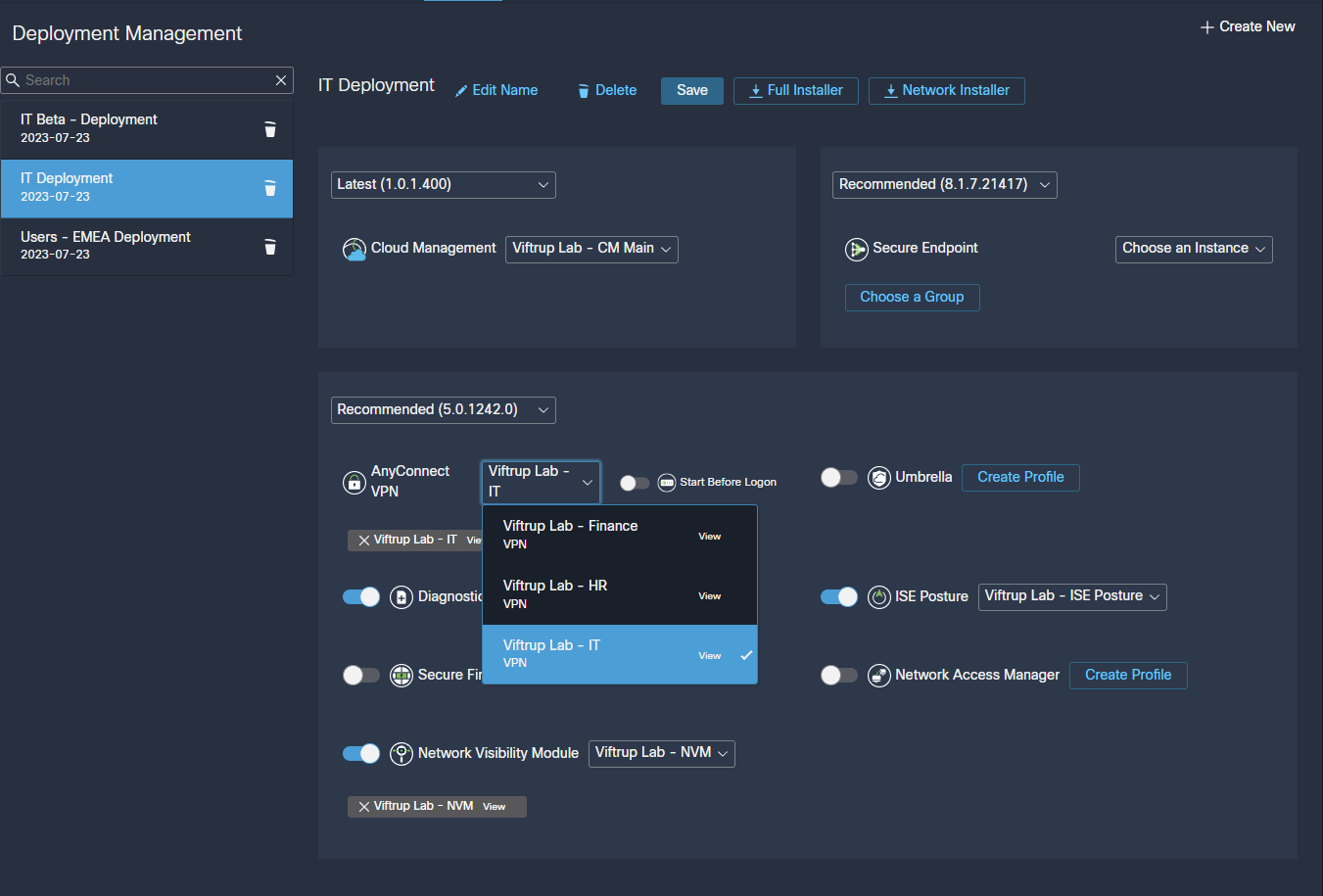Screen dimensions: 1323x896
Task: Click the Save button
Action: point(691,91)
